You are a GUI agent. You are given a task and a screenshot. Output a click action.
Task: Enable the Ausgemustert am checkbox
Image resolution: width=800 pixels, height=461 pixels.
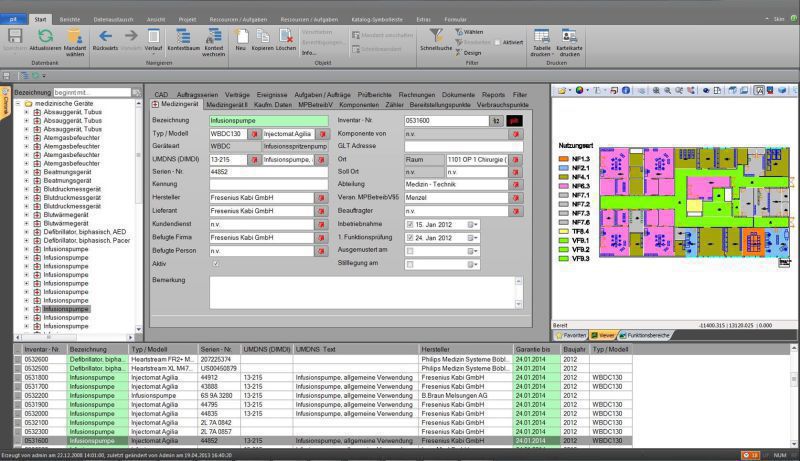(410, 251)
